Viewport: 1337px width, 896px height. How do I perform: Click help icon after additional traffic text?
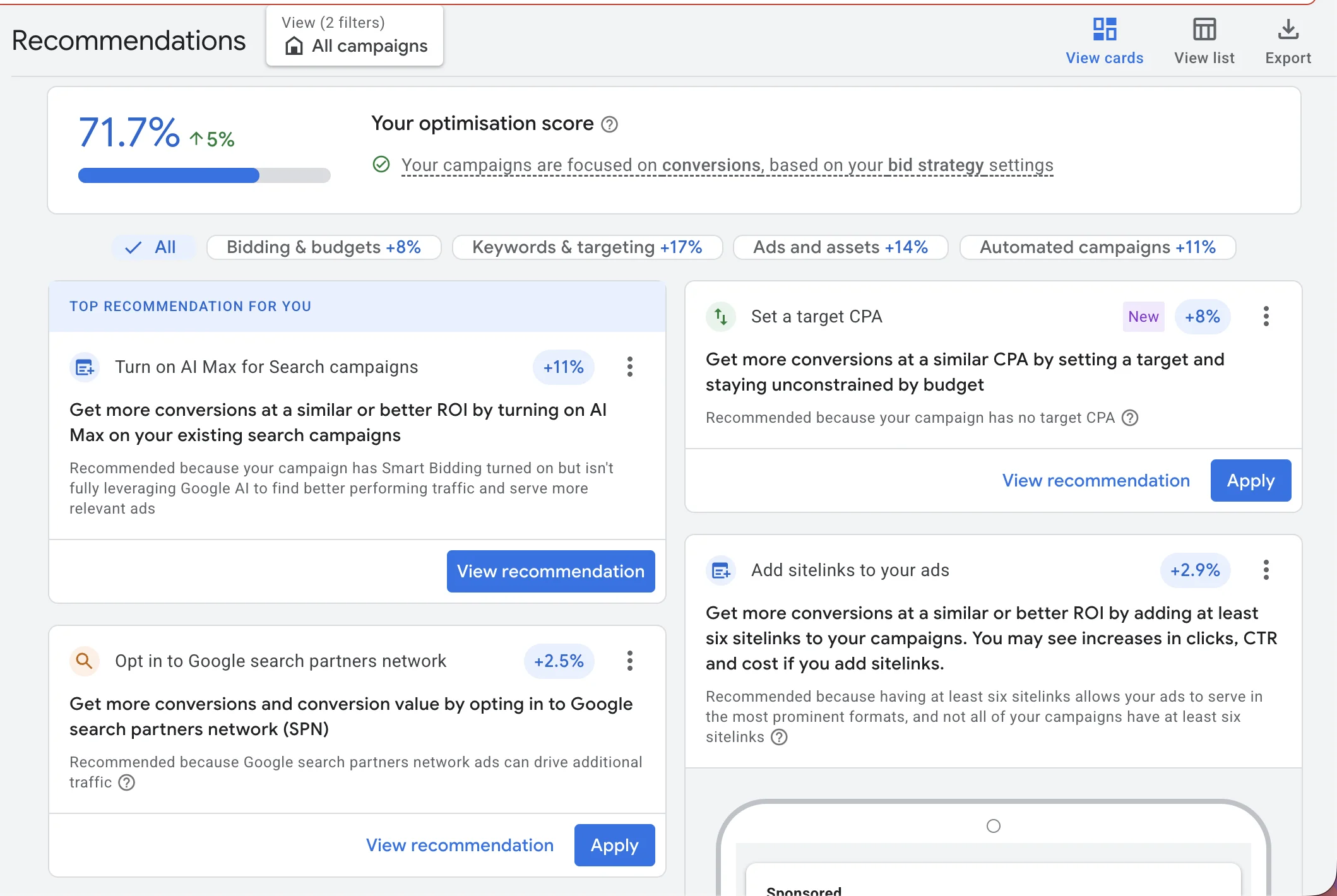pyautogui.click(x=127, y=782)
